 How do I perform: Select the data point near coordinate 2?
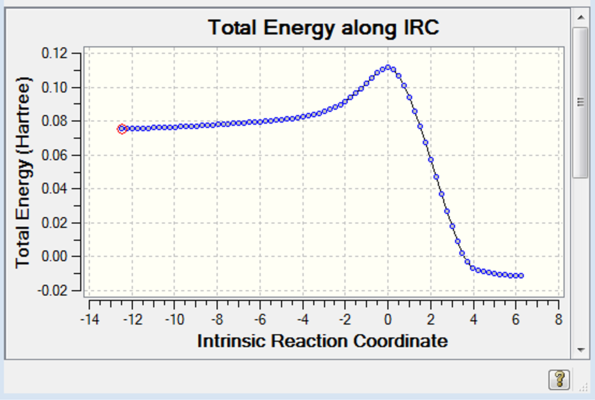[x=431, y=160]
